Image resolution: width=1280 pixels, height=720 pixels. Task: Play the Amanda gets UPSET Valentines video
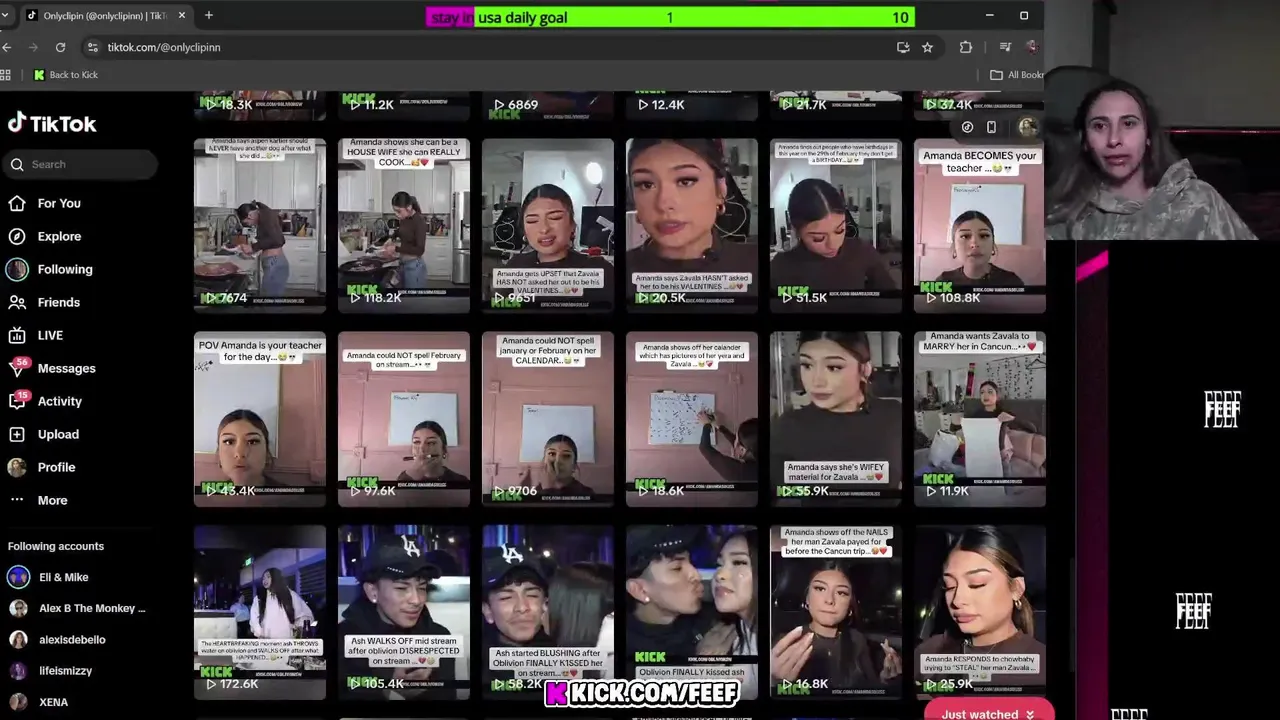548,226
